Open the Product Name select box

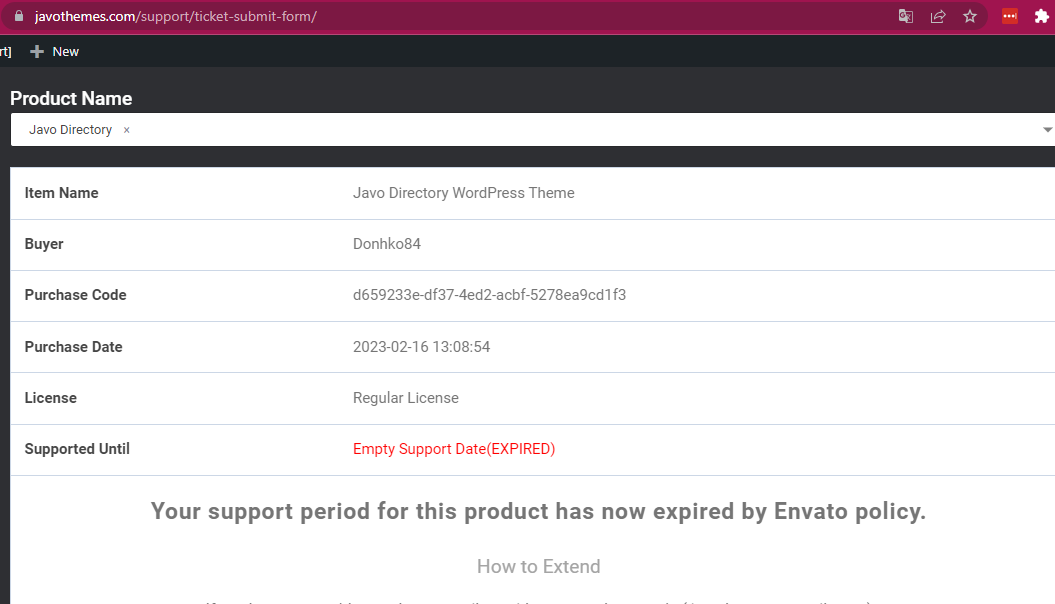pyautogui.click(x=580, y=130)
